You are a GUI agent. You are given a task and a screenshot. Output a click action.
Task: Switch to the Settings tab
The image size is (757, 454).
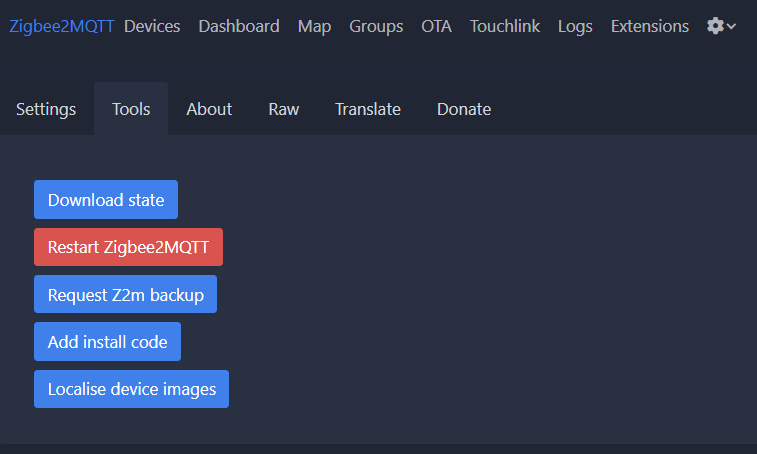coord(46,109)
